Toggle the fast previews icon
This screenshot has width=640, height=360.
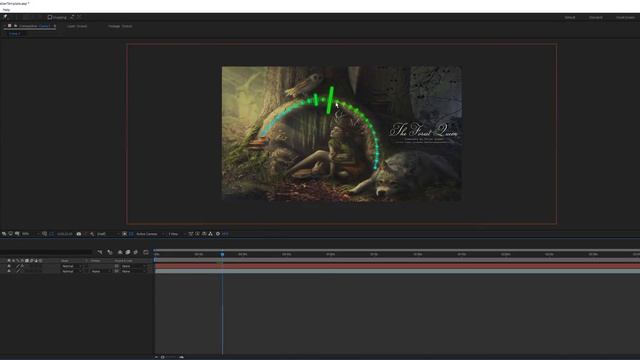(x=198, y=234)
